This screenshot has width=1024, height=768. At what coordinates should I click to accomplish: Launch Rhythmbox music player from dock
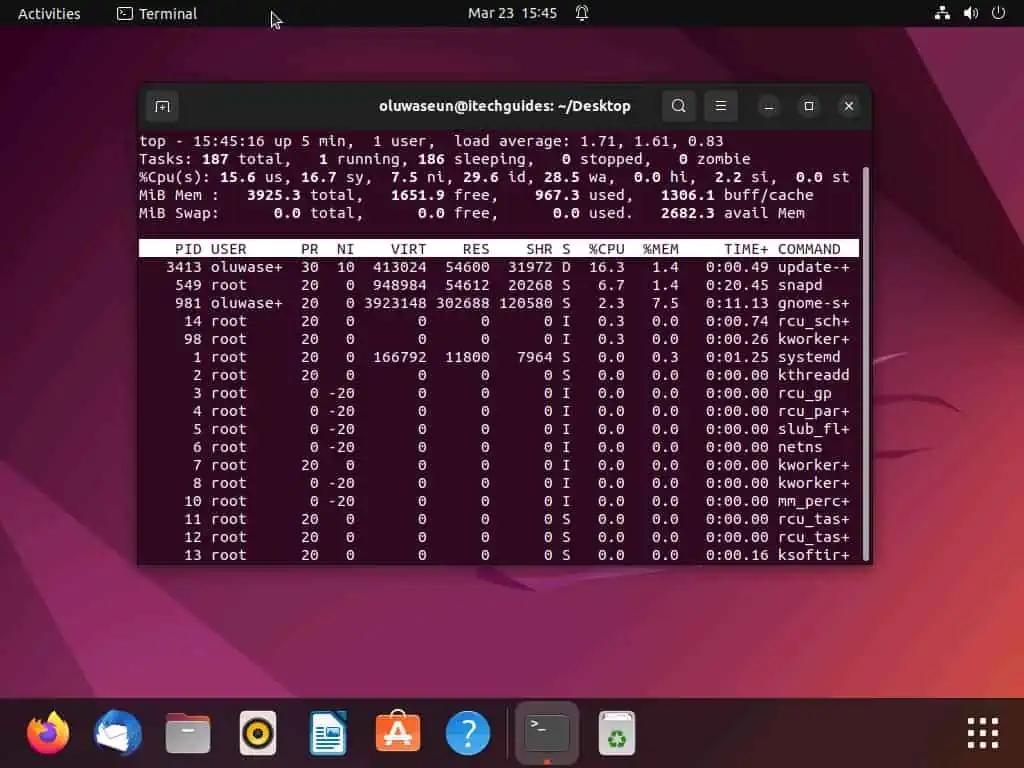[x=258, y=734]
